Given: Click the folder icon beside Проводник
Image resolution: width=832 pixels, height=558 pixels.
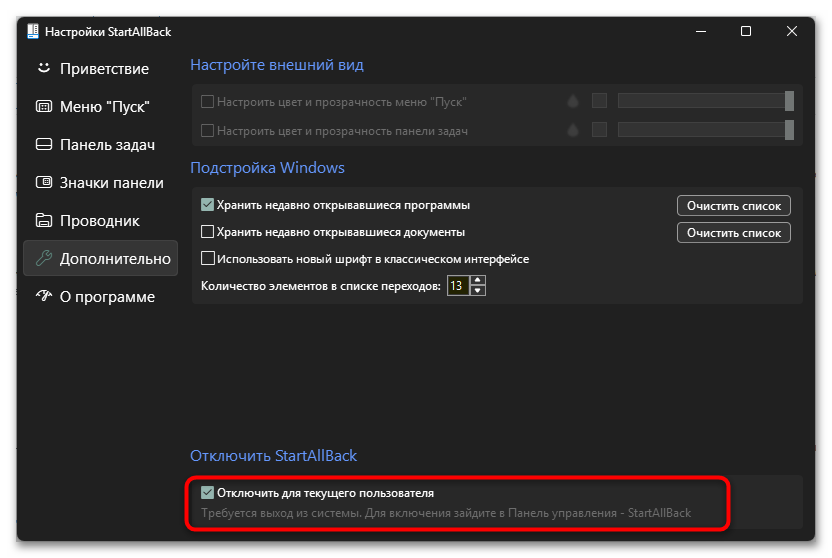Looking at the screenshot, I should coord(44,220).
